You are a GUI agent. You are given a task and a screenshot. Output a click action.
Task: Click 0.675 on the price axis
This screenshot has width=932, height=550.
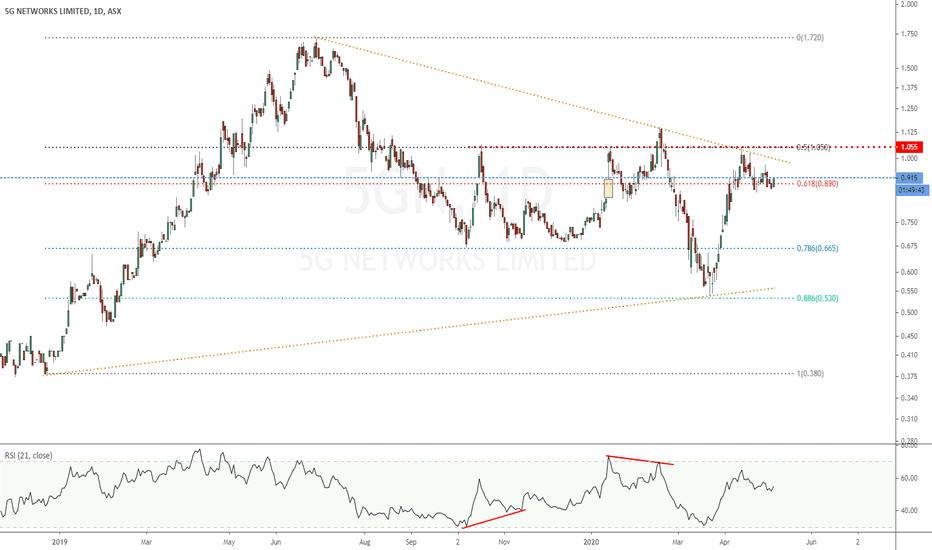coord(909,246)
